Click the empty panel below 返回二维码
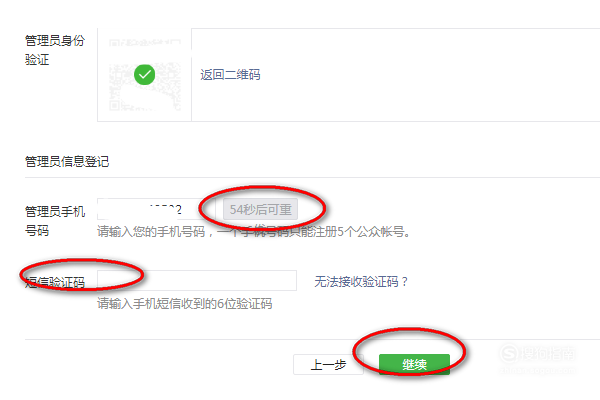The height and width of the screenshot is (400, 600). click(x=396, y=100)
